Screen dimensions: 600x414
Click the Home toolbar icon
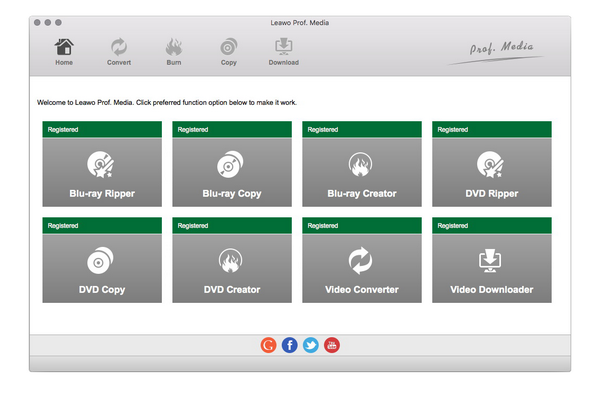pyautogui.click(x=64, y=51)
